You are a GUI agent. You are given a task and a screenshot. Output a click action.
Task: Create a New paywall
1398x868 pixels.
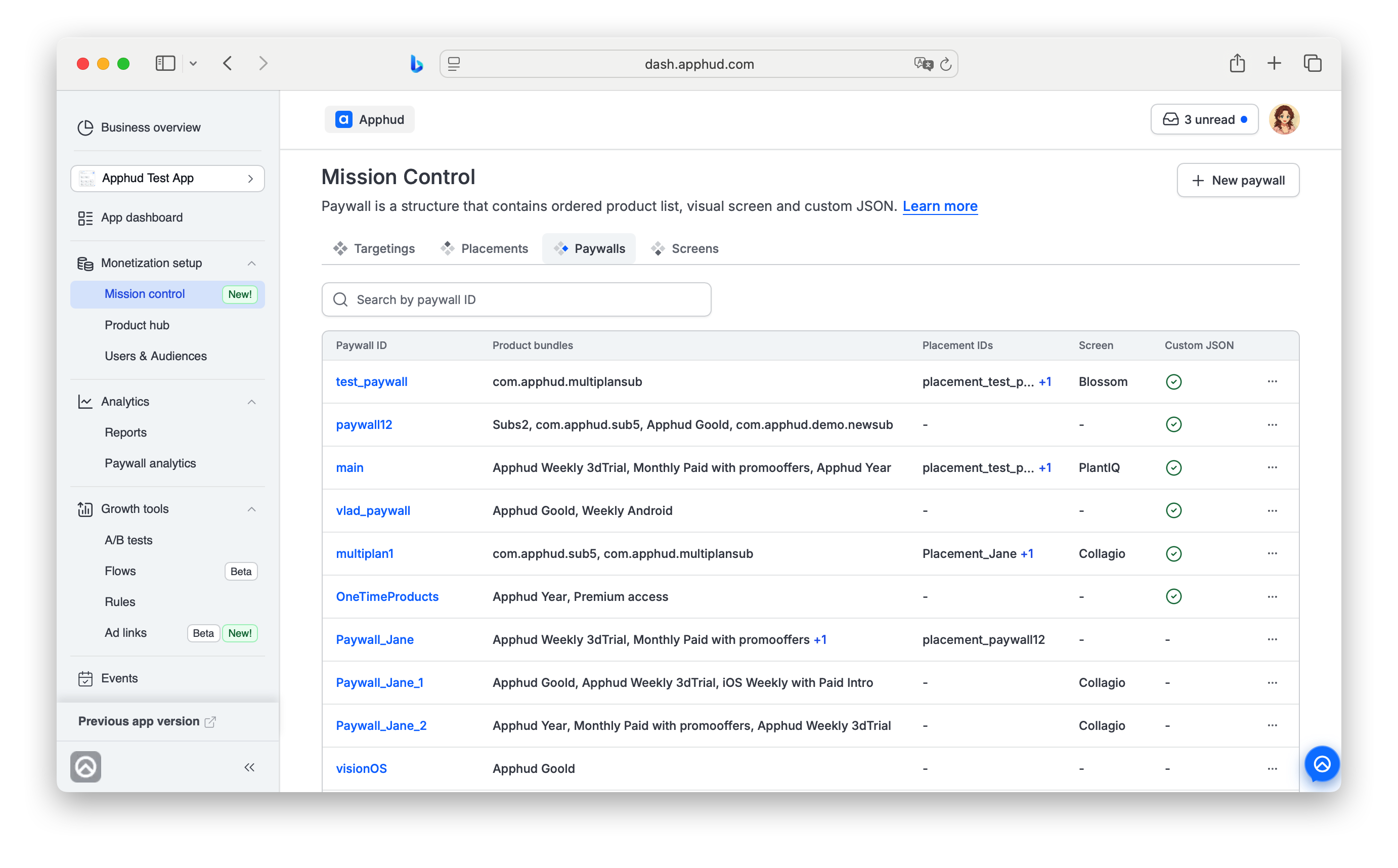click(1238, 181)
